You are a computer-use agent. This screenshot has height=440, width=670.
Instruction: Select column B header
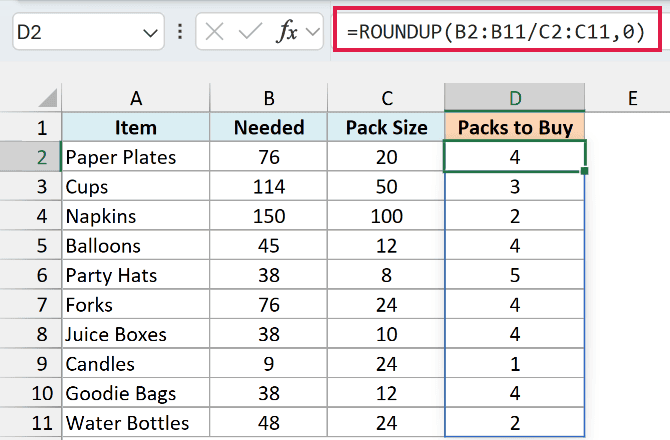269,98
